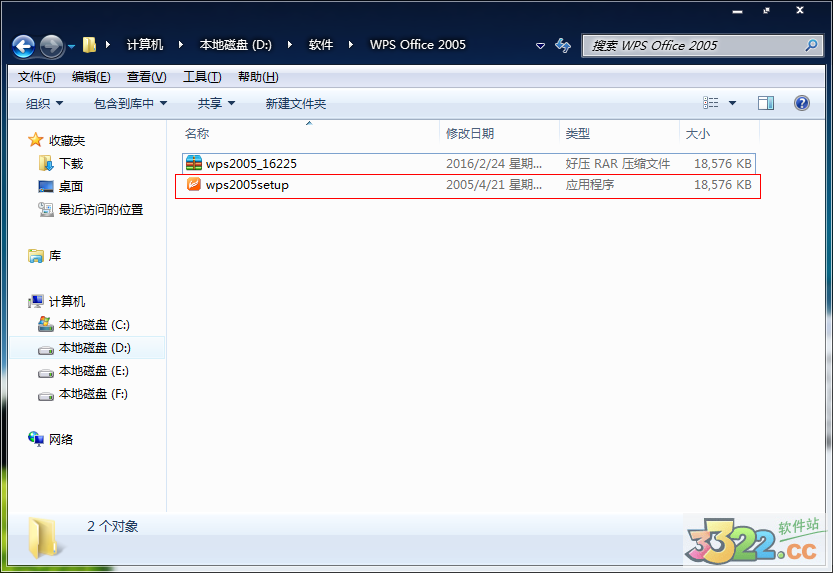Image resolution: width=833 pixels, height=573 pixels.
Task: Select 网络 in the navigation pane
Action: click(x=61, y=440)
